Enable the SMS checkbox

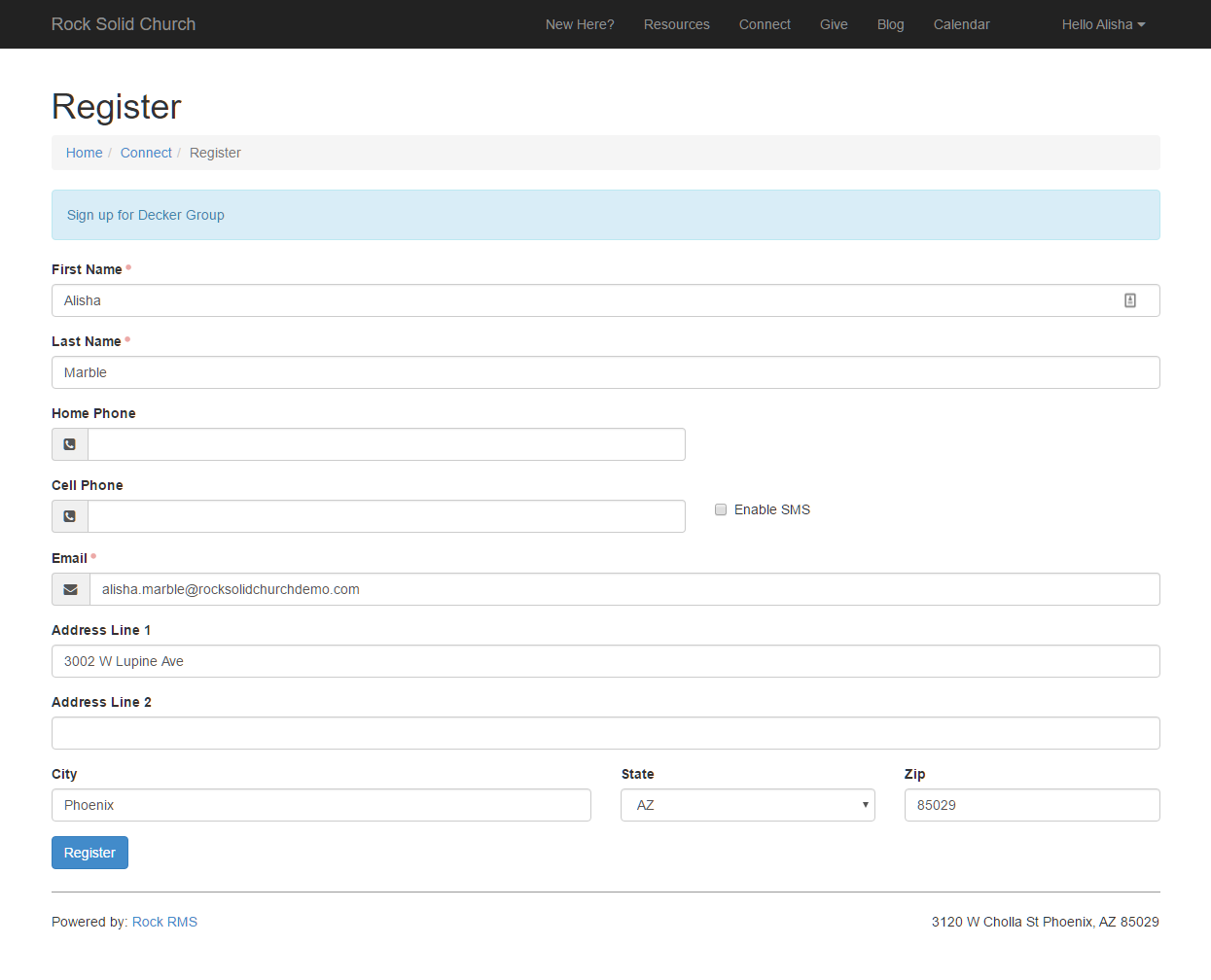pyautogui.click(x=721, y=509)
